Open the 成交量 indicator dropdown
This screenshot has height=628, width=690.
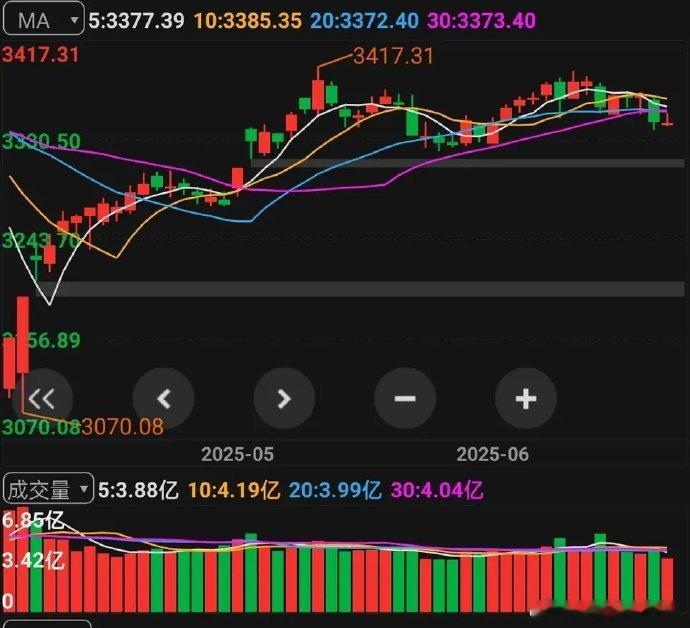tap(48, 489)
